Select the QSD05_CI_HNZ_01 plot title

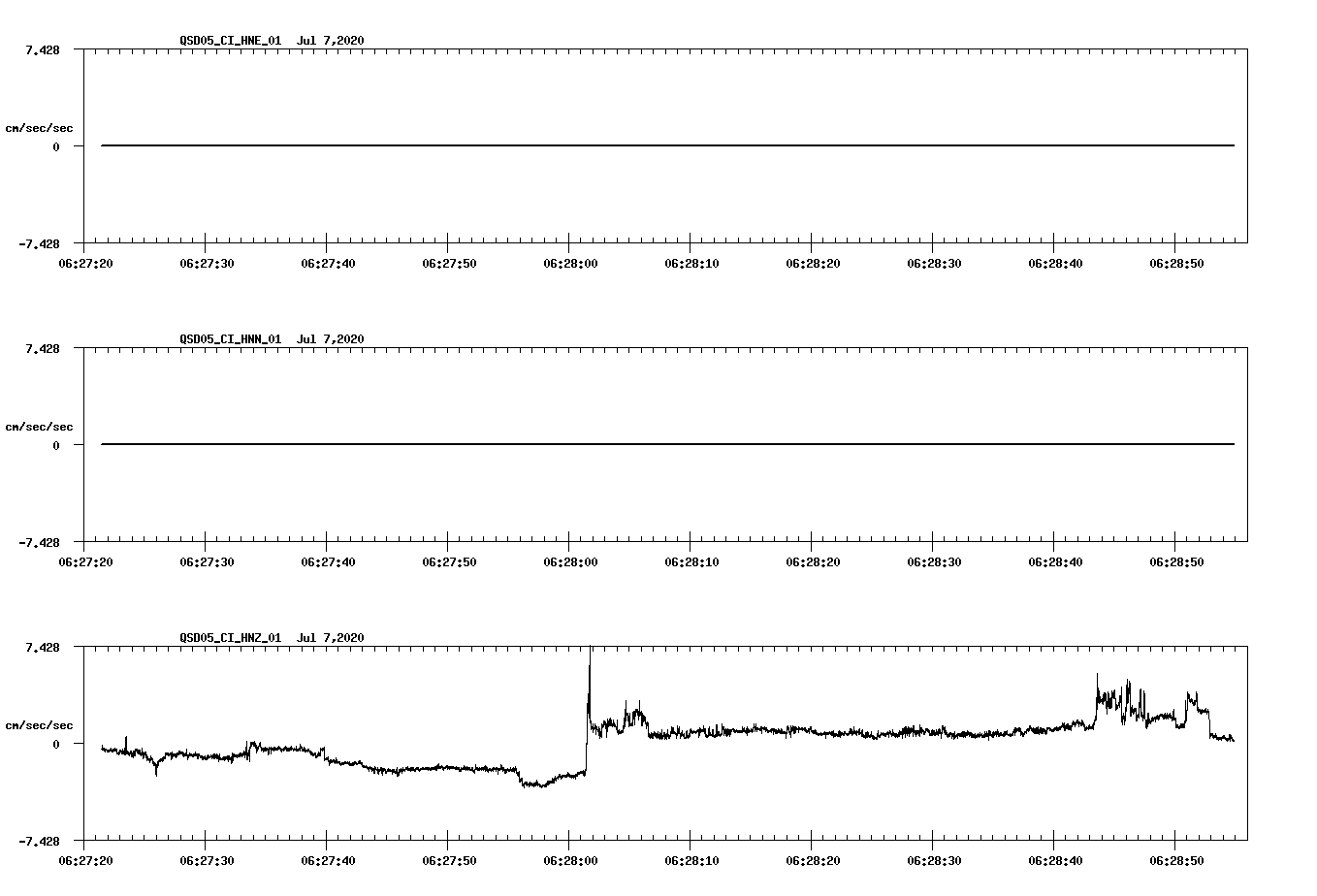[x=231, y=638]
